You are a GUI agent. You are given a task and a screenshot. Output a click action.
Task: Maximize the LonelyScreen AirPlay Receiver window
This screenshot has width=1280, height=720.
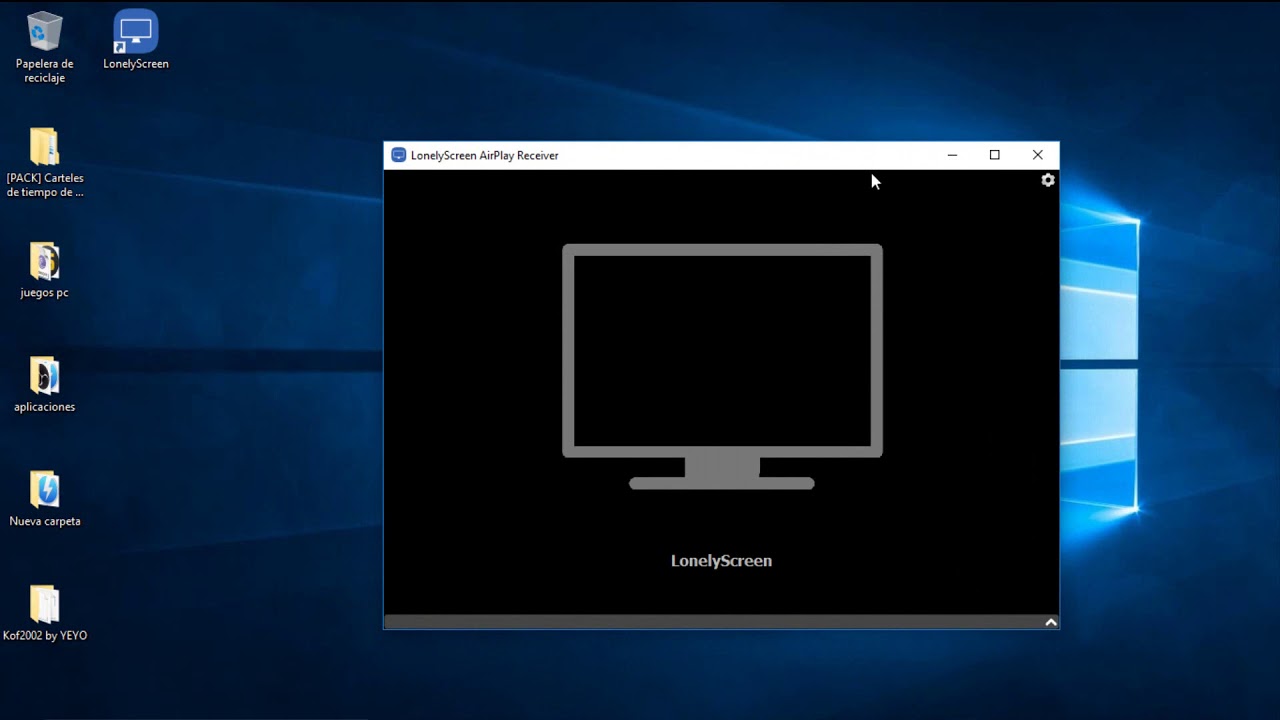[x=995, y=155]
